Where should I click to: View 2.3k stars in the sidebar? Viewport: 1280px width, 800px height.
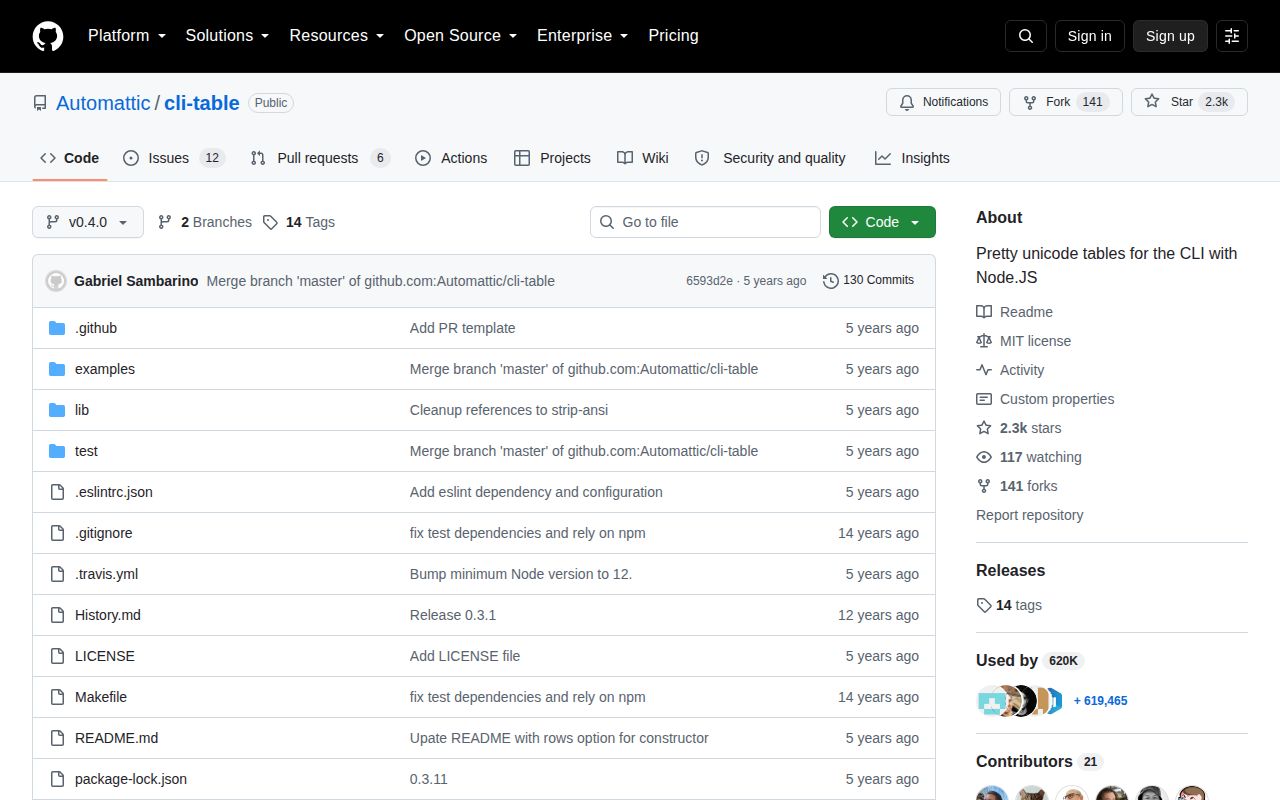coord(1019,428)
